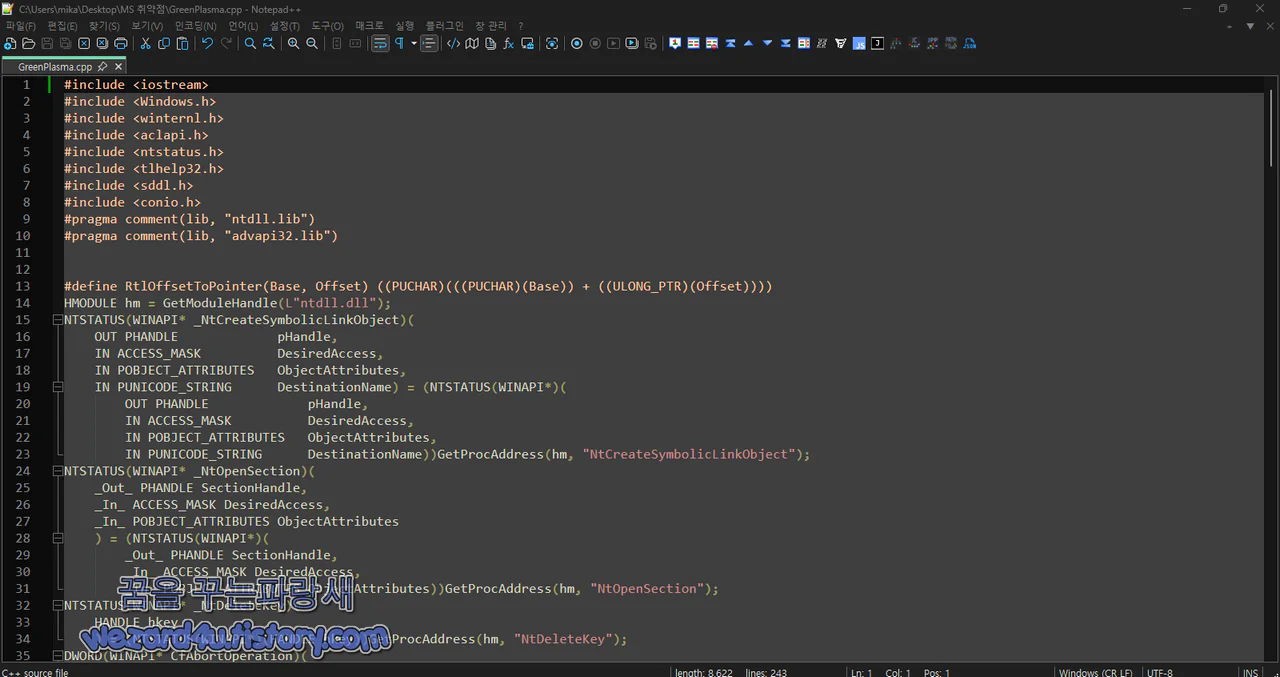1280x677 pixels.
Task: Toggle the INS insert mode status entry
Action: [1251, 673]
